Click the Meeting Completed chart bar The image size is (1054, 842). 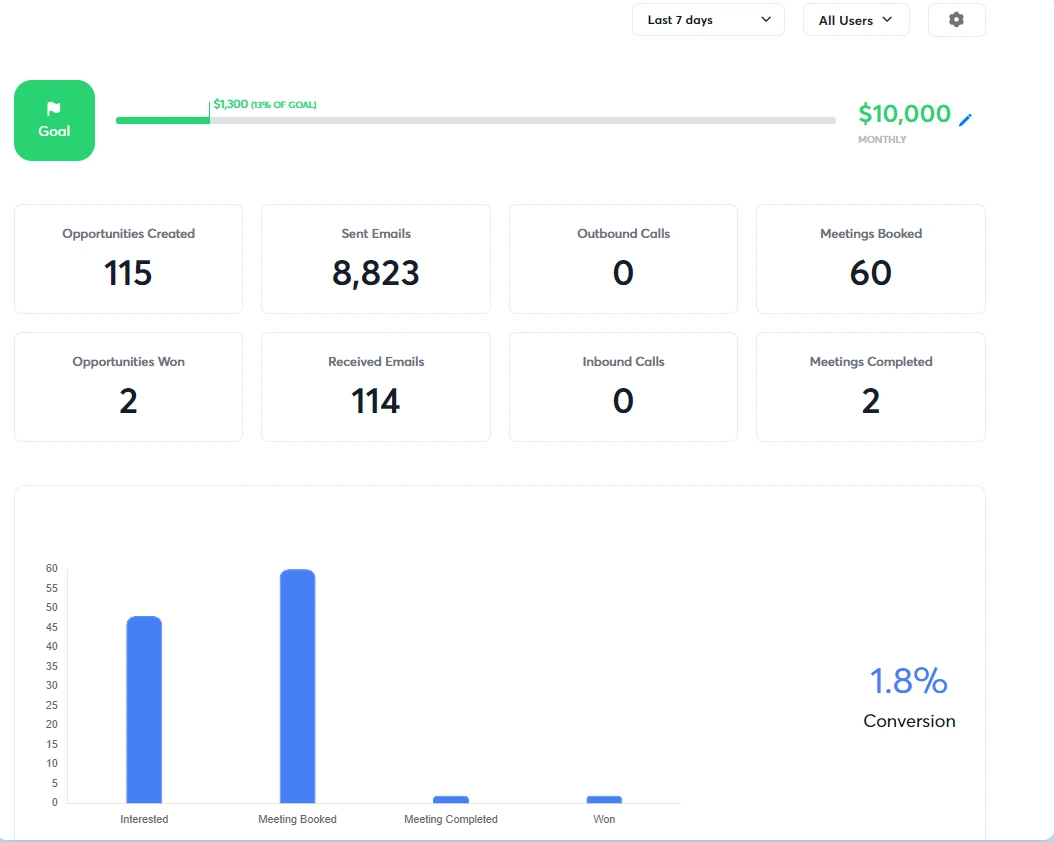[451, 800]
